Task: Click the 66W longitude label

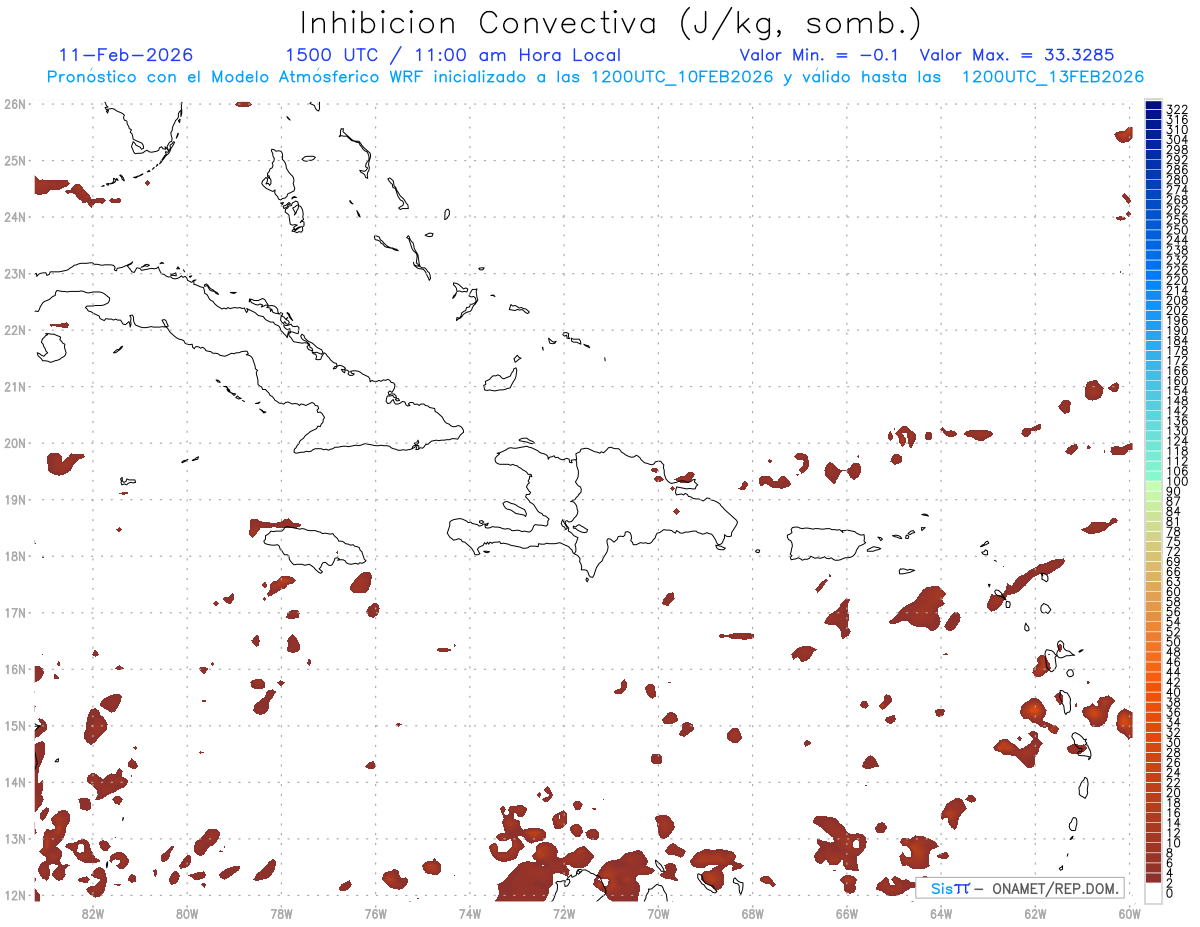Action: 846,913
